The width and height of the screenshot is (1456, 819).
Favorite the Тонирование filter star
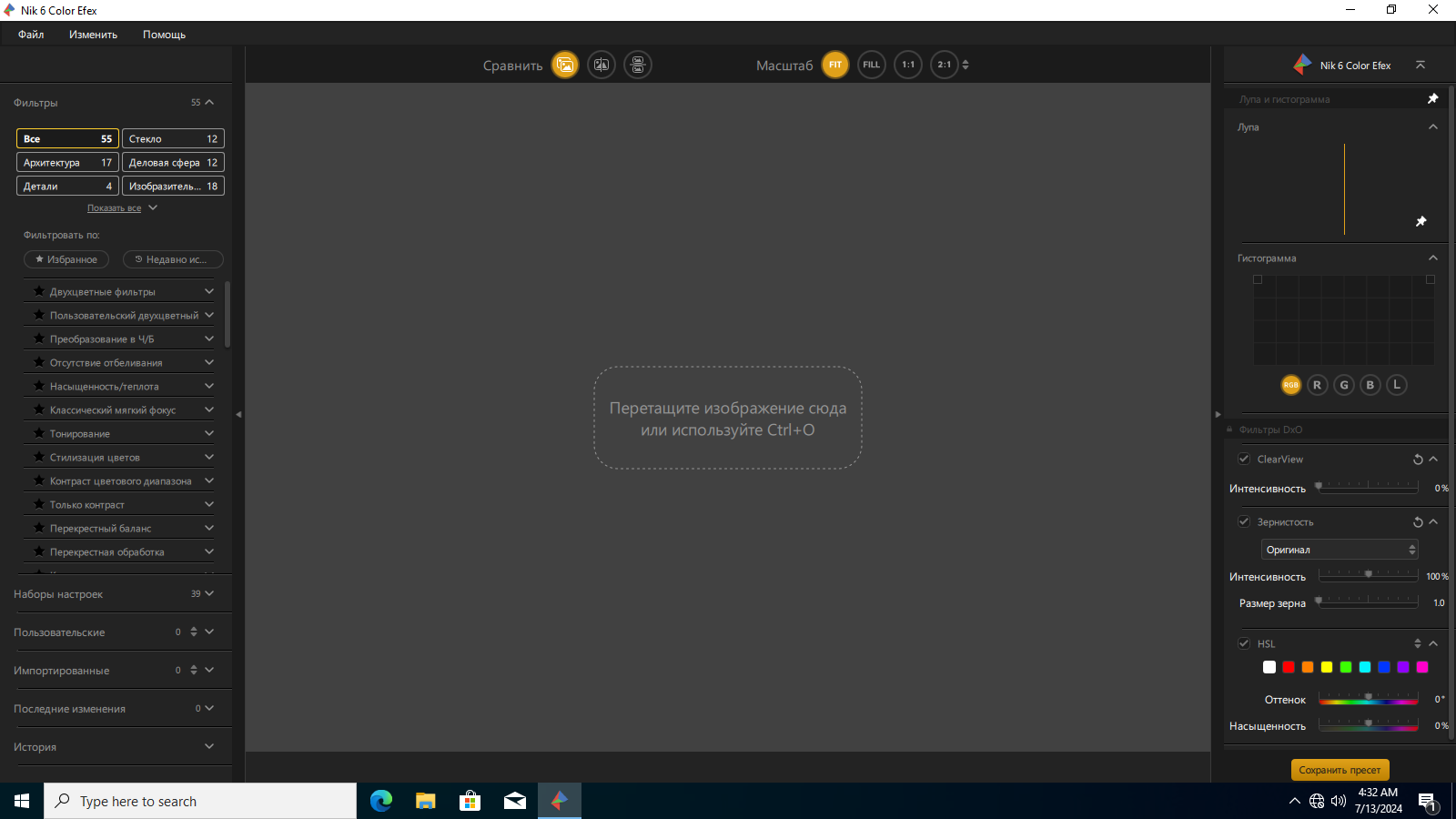pos(39,433)
